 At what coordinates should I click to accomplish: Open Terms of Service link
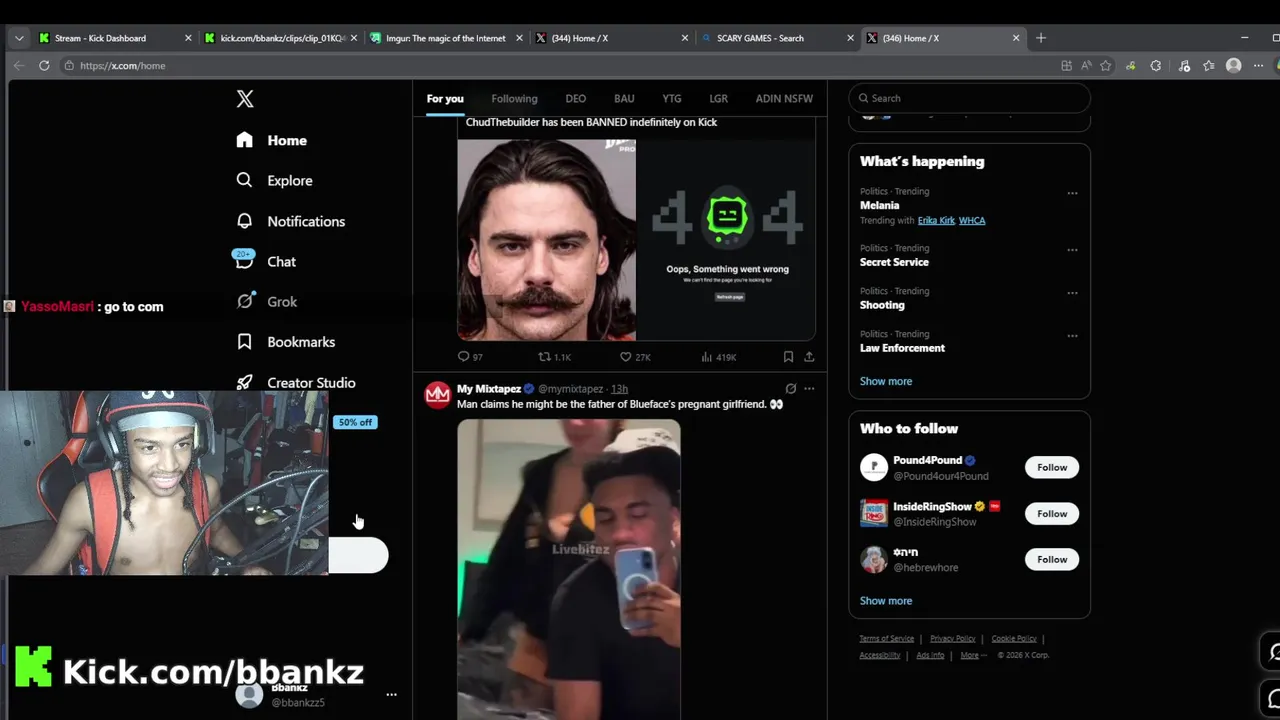[x=887, y=638]
